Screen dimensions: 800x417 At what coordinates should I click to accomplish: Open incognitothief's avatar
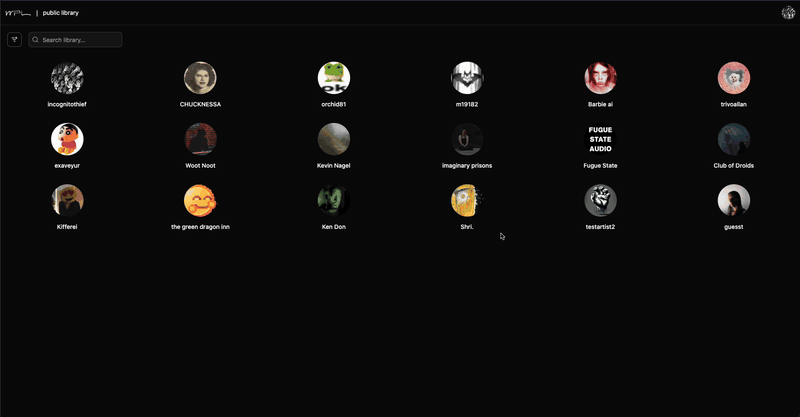coord(67,78)
